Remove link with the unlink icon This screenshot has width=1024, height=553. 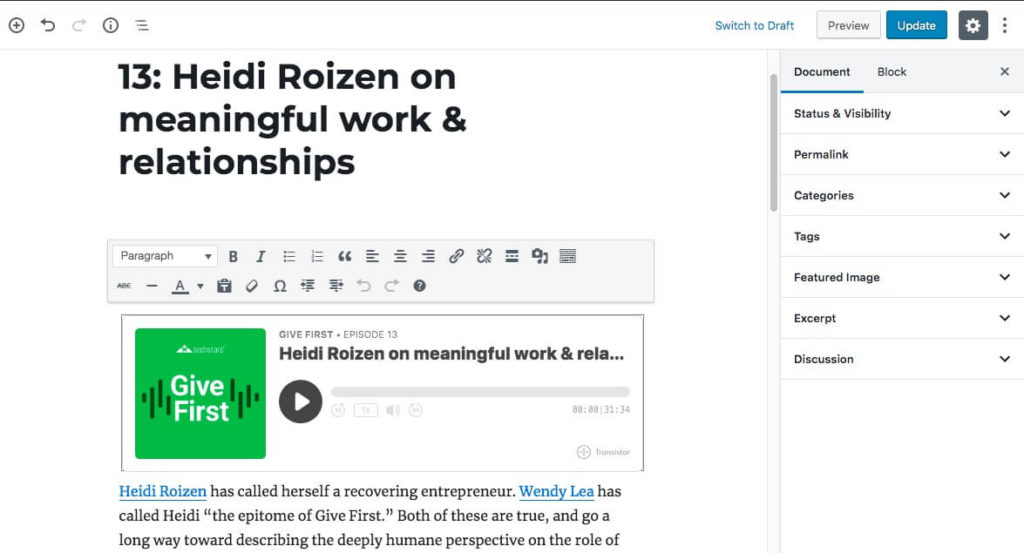coord(484,256)
